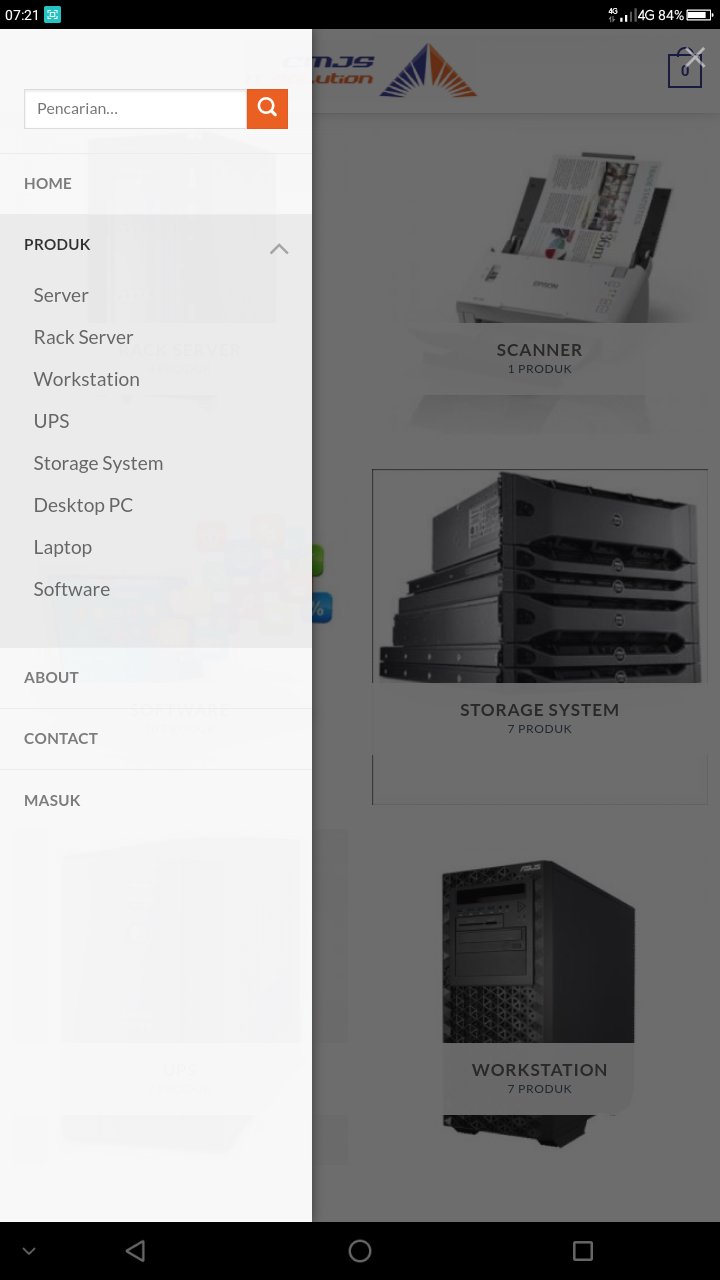
Task: Click the SCANNER category title
Action: point(539,350)
